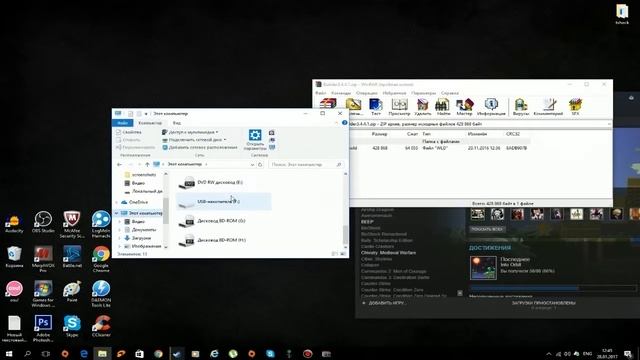640x360 pixels.
Task: Click Свойства in the Explorer ribbon
Action: (129, 132)
